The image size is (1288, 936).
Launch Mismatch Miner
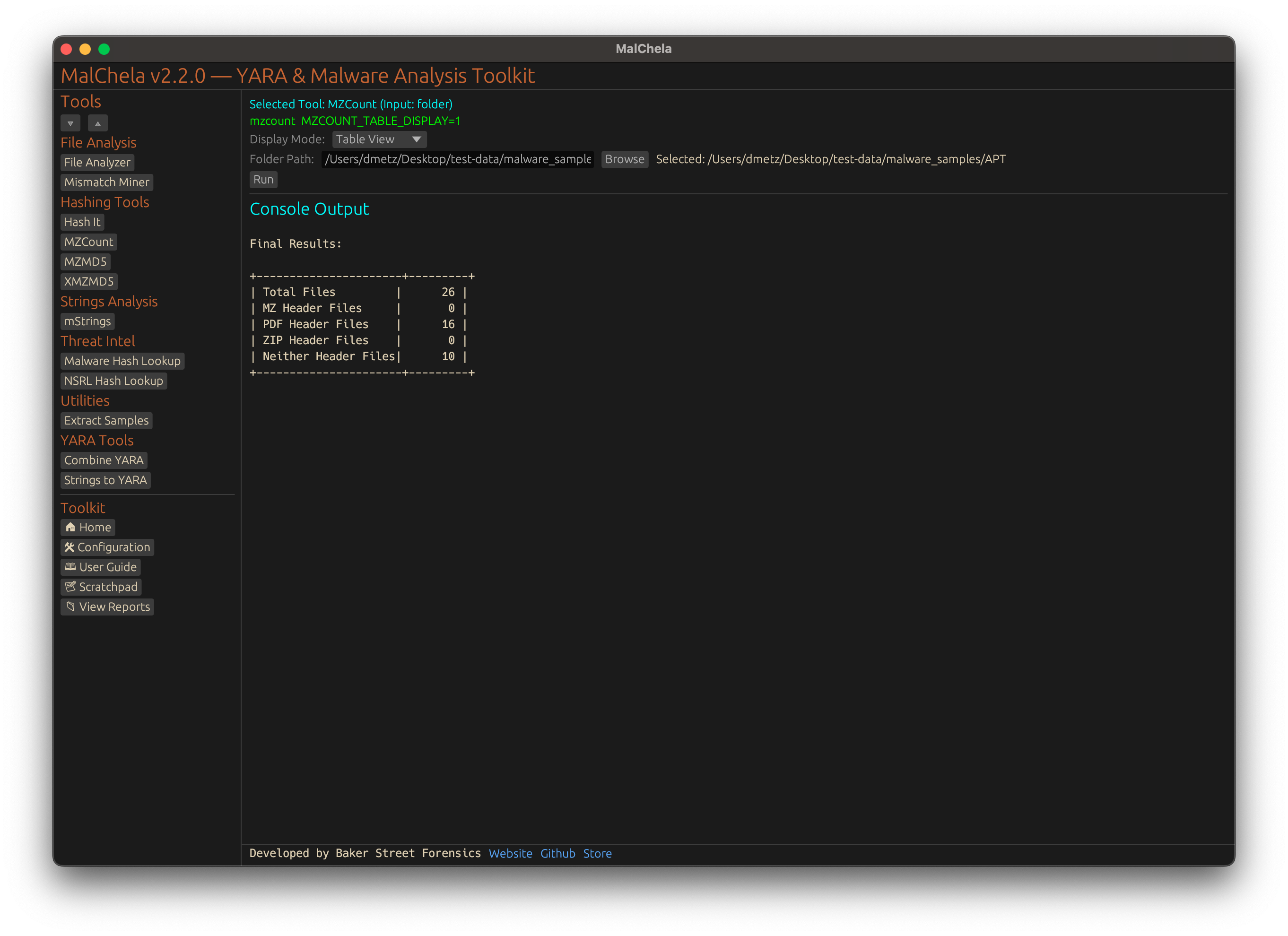point(107,182)
